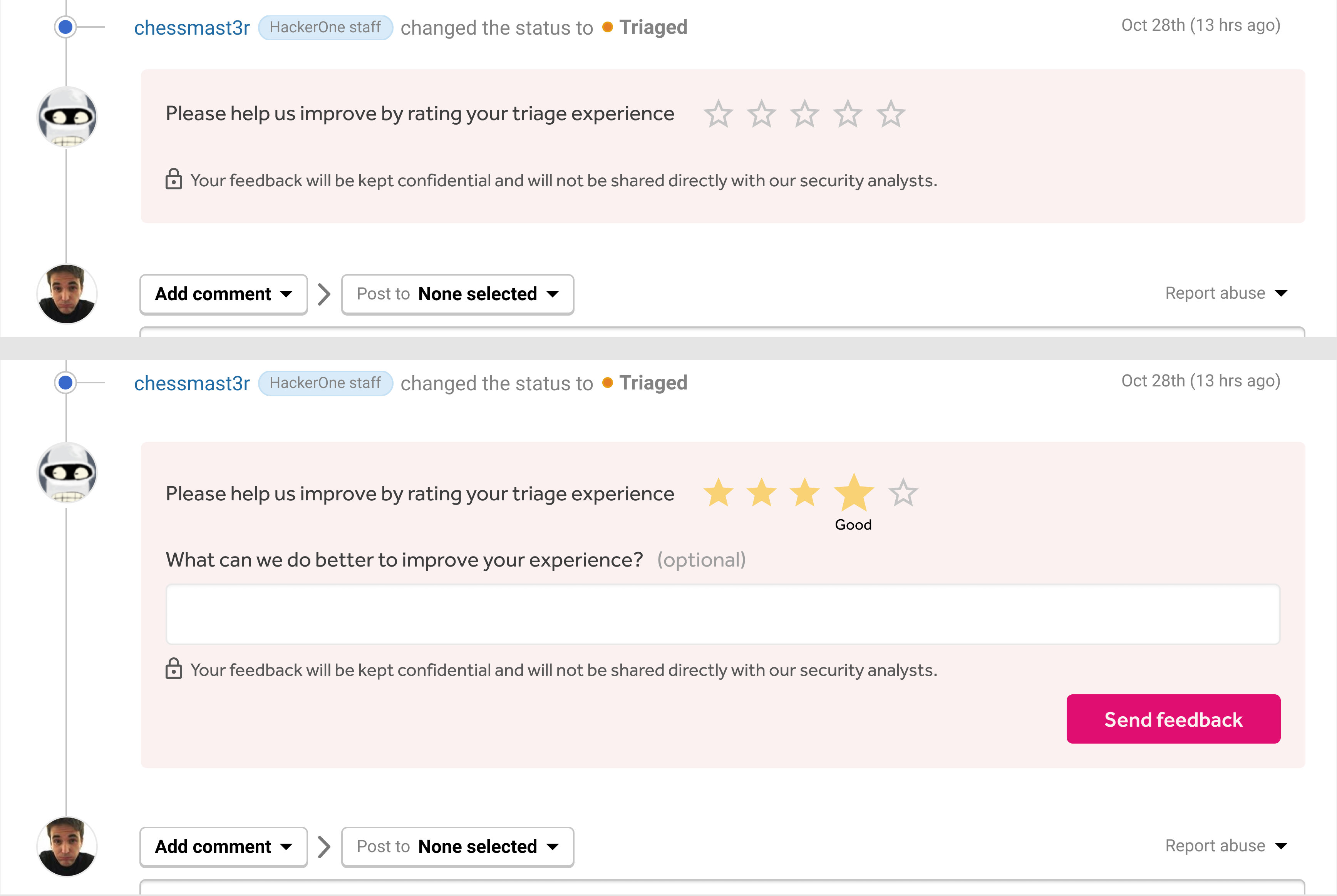Select fourth empty star in unrated form
Viewport: 1337px width, 896px height.
pos(847,114)
